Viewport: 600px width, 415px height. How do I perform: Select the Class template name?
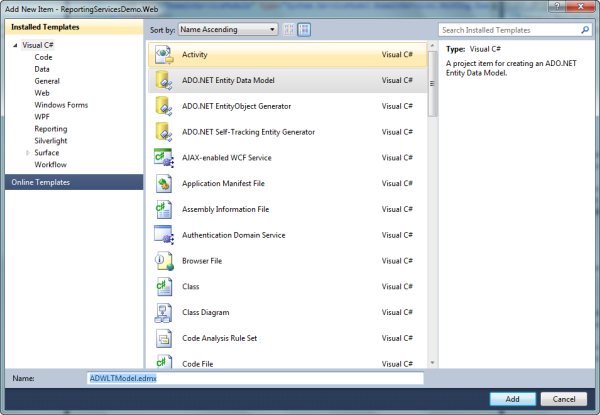[x=191, y=286]
